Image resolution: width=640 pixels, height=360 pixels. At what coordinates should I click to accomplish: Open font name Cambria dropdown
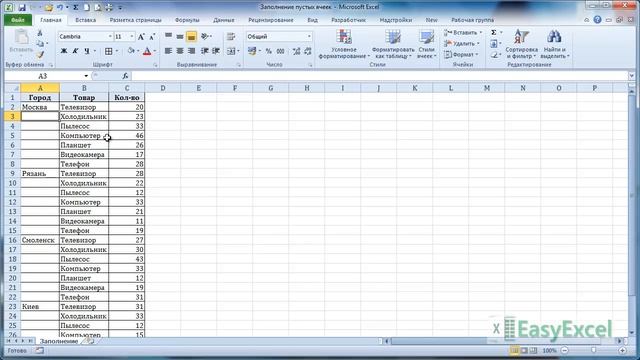[x=110, y=37]
